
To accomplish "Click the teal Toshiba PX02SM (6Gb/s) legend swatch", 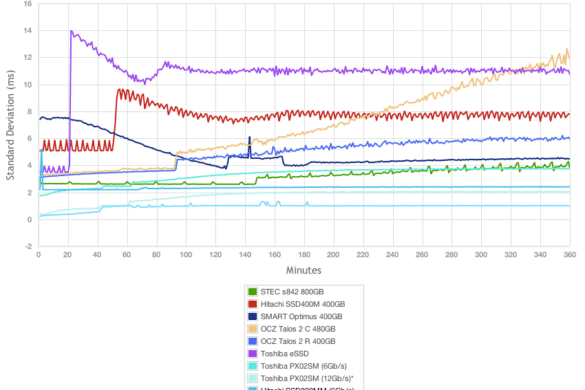I will click(253, 366).
